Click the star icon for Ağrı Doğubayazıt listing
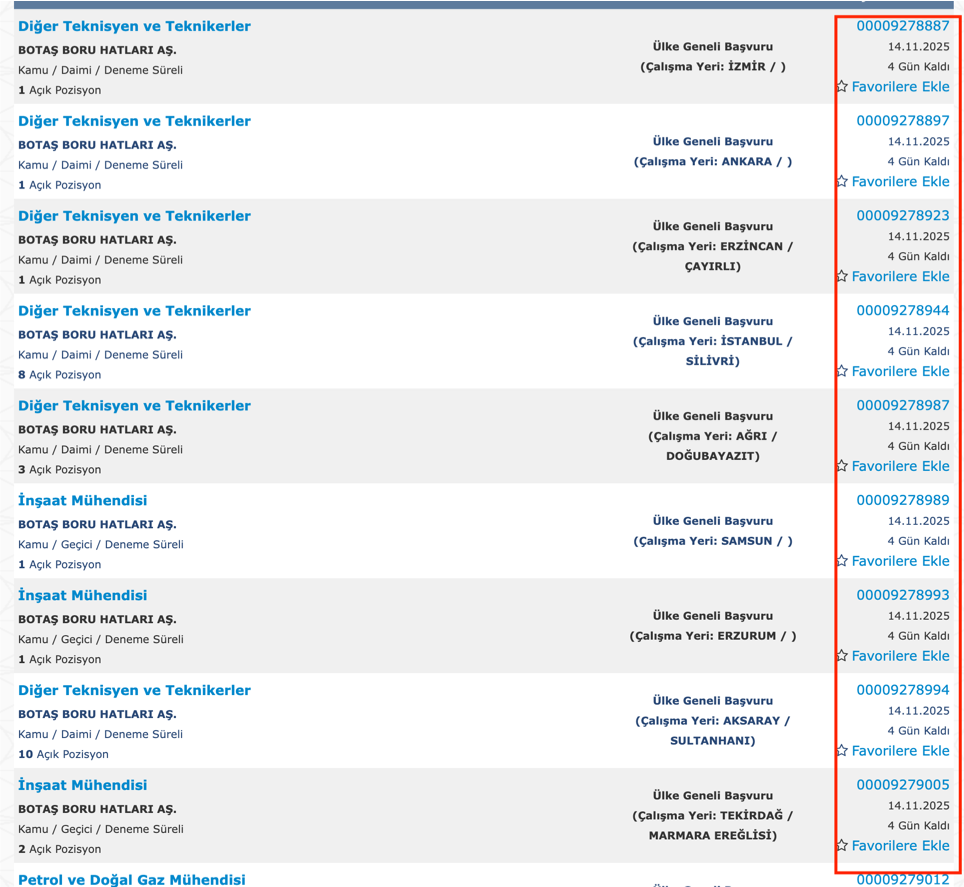The width and height of the screenshot is (964, 887). tap(842, 466)
